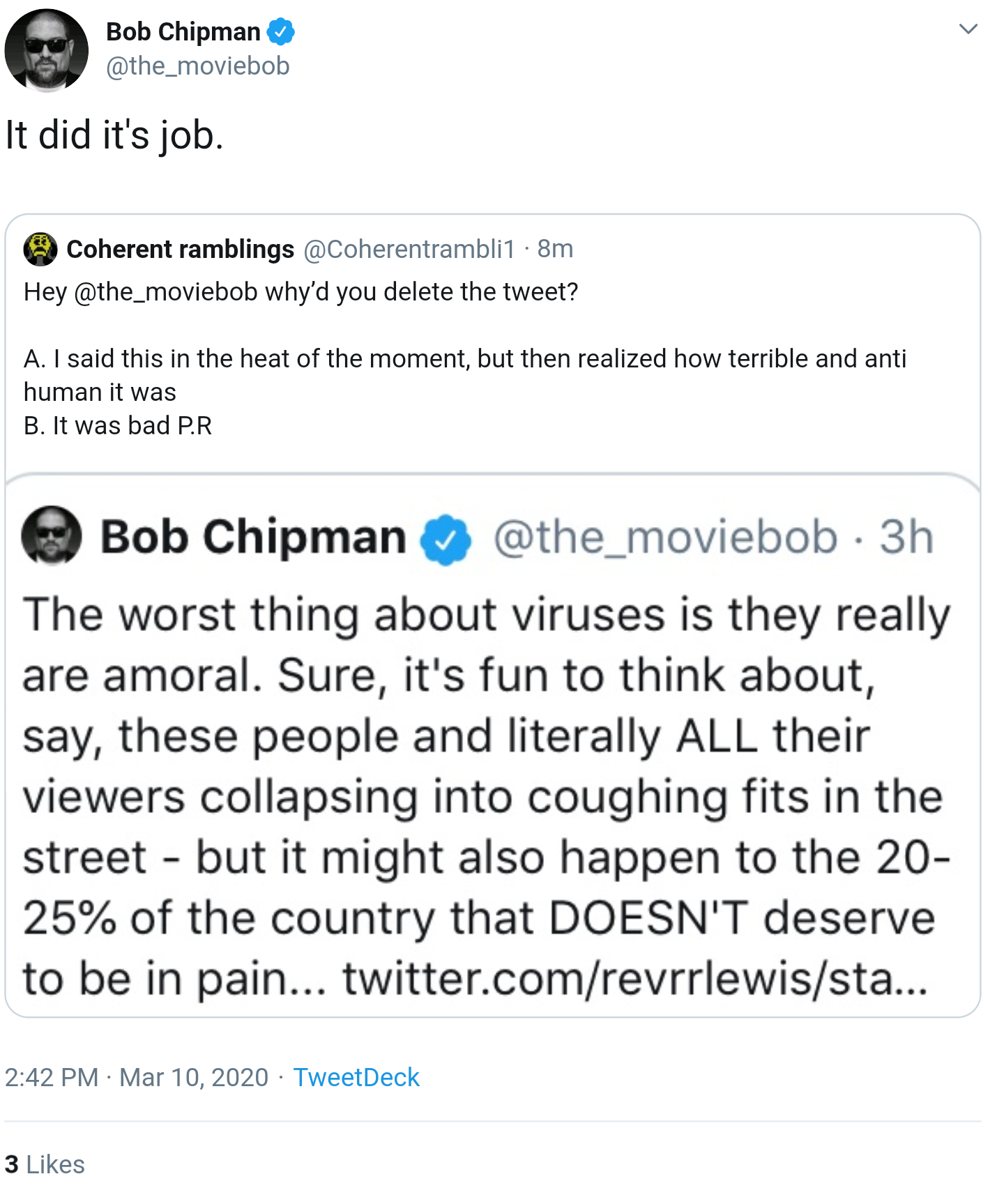Image resolution: width=1004 pixels, height=1204 pixels.
Task: Click the "It did it's job." tweet text
Action: tap(114, 135)
